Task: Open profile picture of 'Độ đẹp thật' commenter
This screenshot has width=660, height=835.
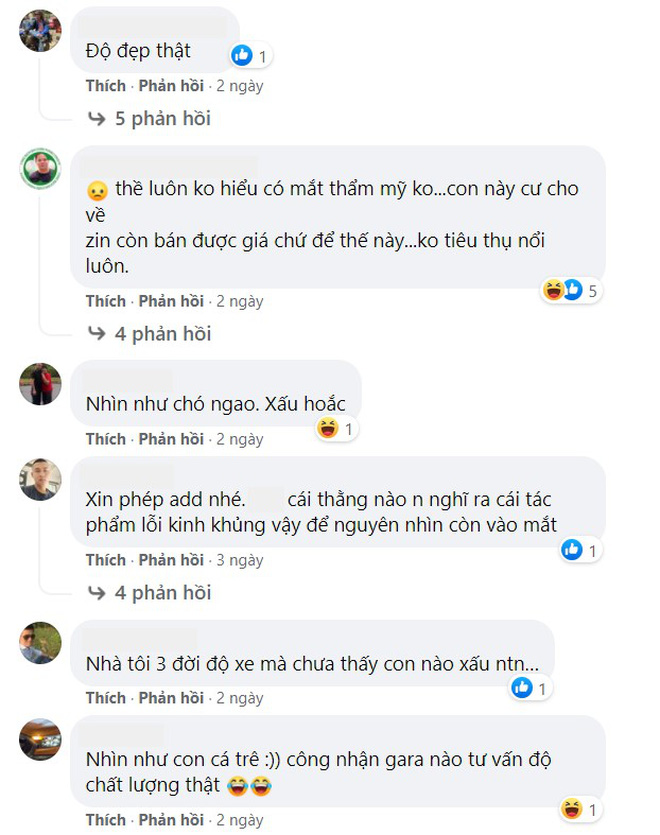Action: [40, 30]
